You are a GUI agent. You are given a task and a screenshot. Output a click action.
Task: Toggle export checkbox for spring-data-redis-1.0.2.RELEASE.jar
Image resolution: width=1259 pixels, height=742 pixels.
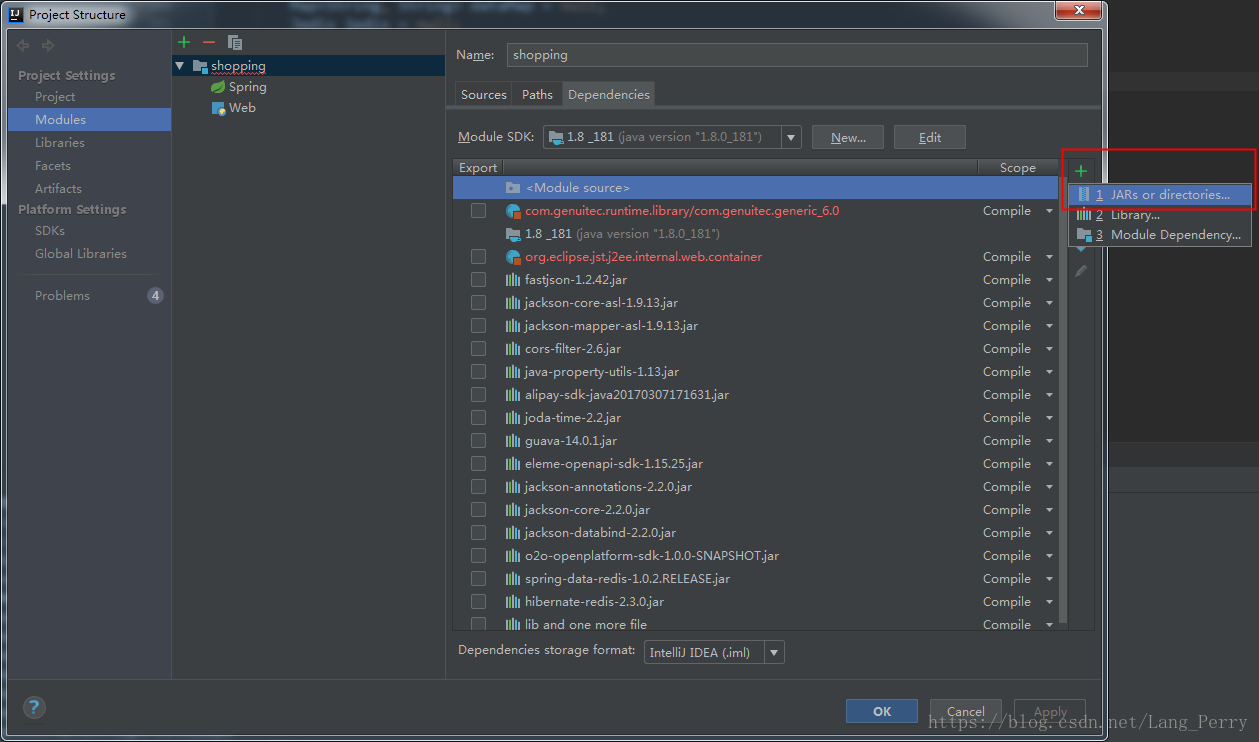(478, 579)
